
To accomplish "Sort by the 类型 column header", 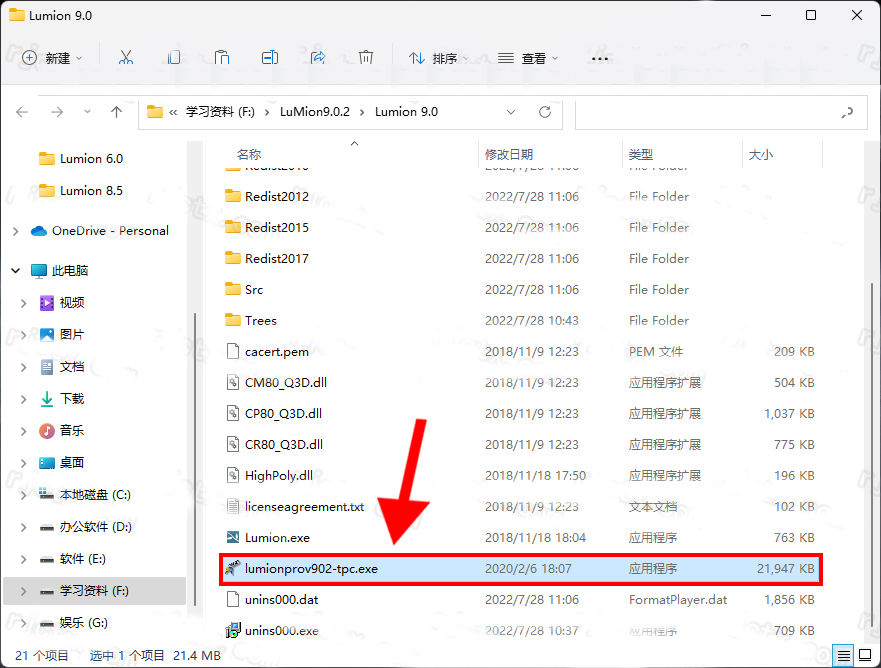I will (x=641, y=154).
